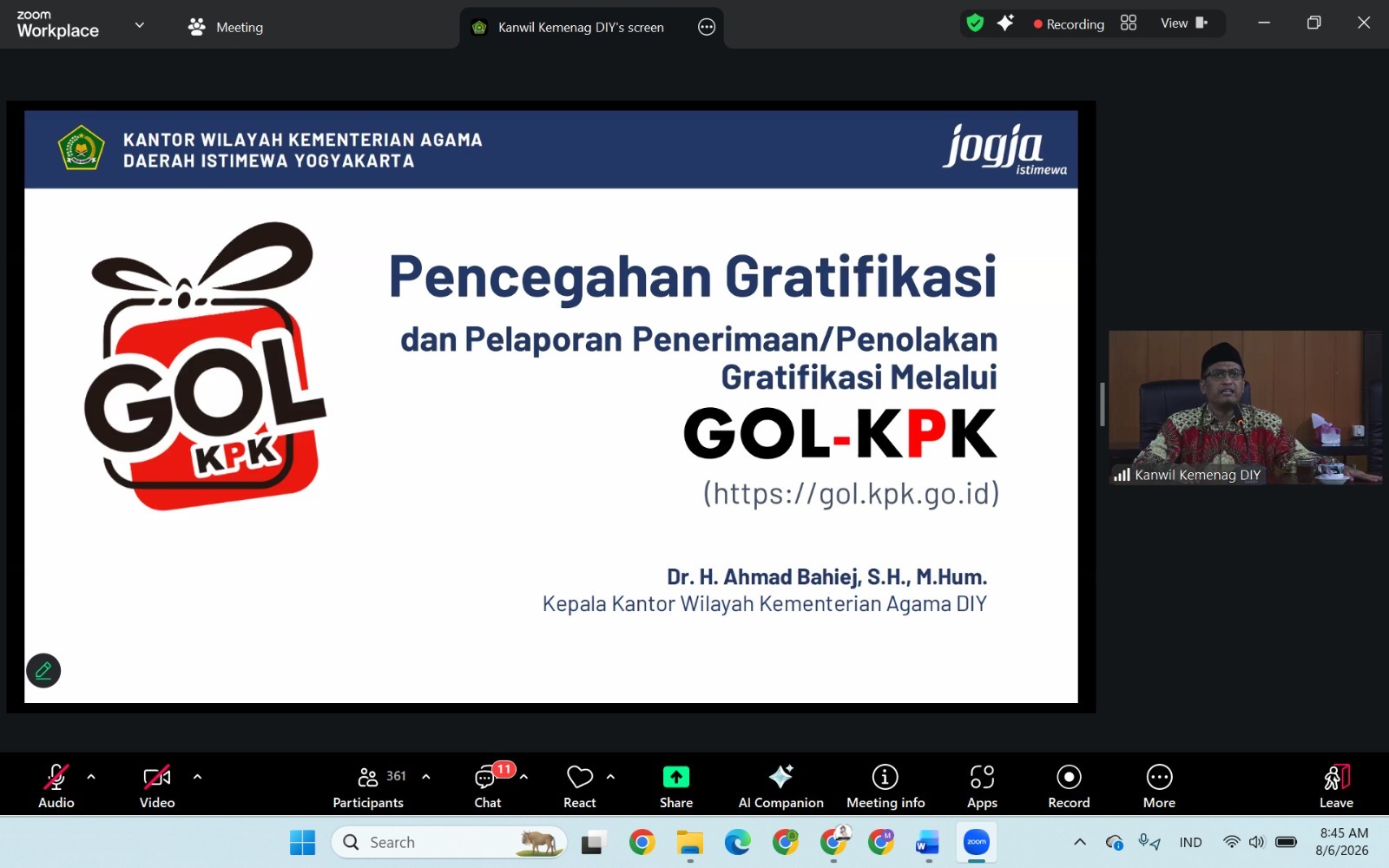Open Wi-Fi network settings icon
The image size is (1389, 868).
(1231, 842)
